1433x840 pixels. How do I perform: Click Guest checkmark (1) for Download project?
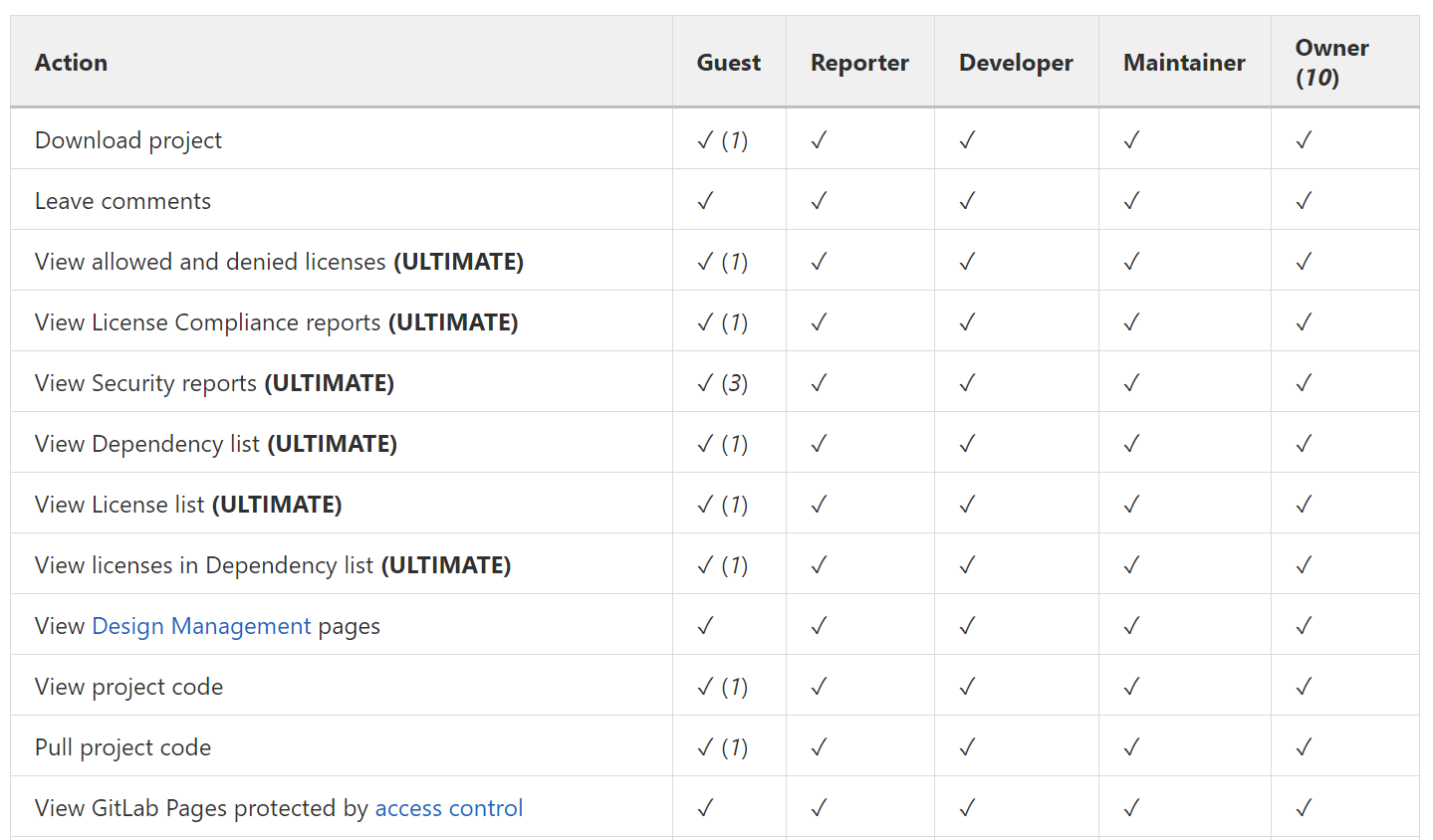coord(722,140)
